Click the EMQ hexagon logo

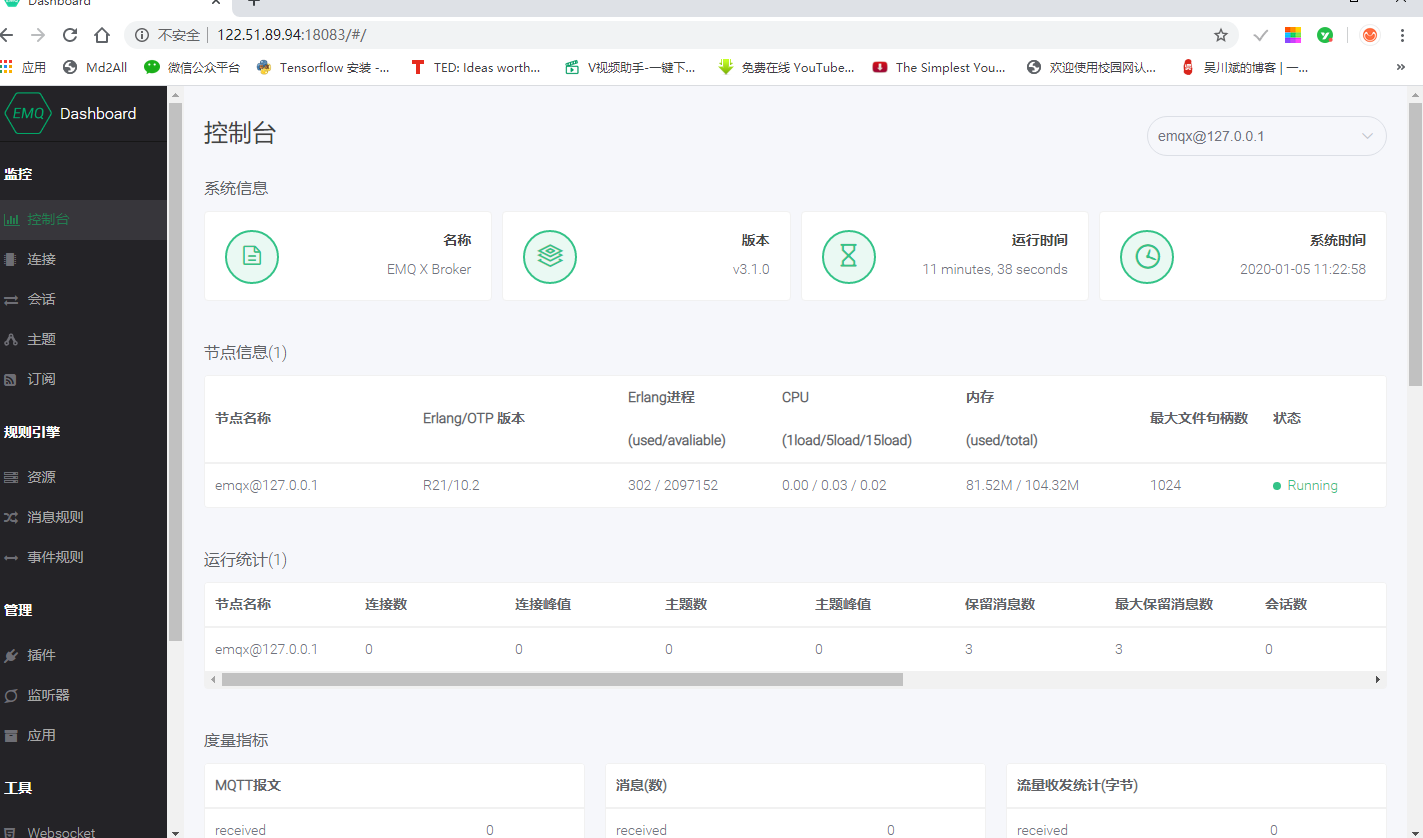pyautogui.click(x=27, y=113)
